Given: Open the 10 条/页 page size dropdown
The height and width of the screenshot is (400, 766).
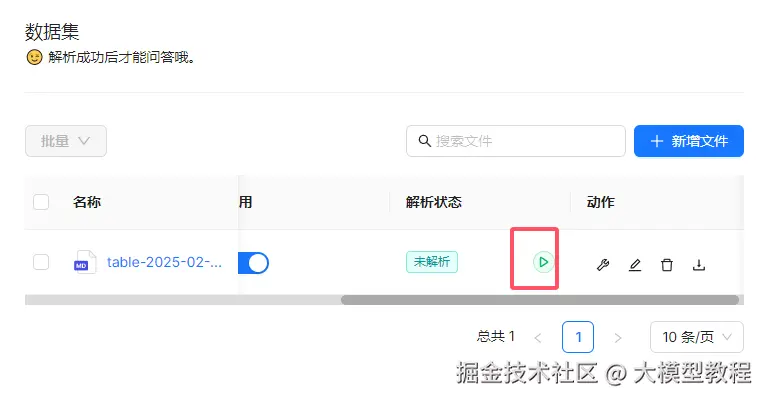Looking at the screenshot, I should tap(696, 337).
